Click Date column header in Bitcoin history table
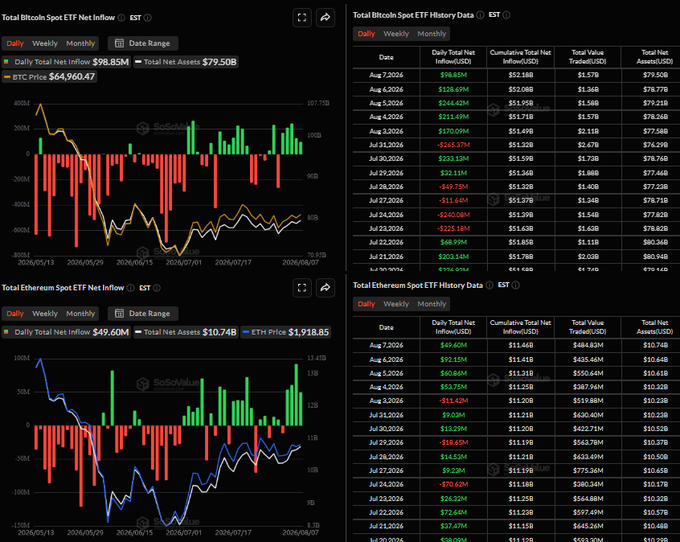680x542 pixels. (x=386, y=57)
